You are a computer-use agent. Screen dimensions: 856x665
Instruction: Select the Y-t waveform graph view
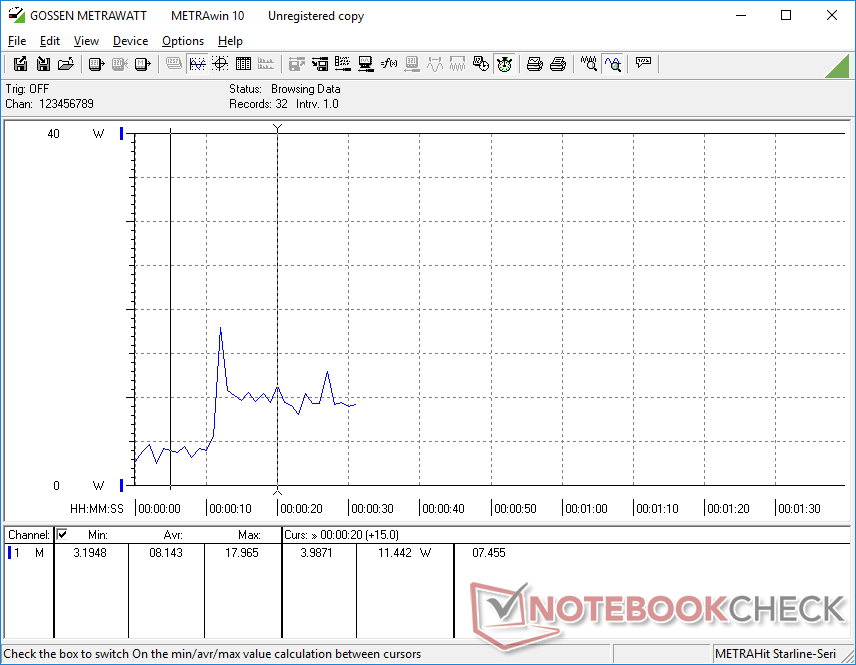coord(197,64)
